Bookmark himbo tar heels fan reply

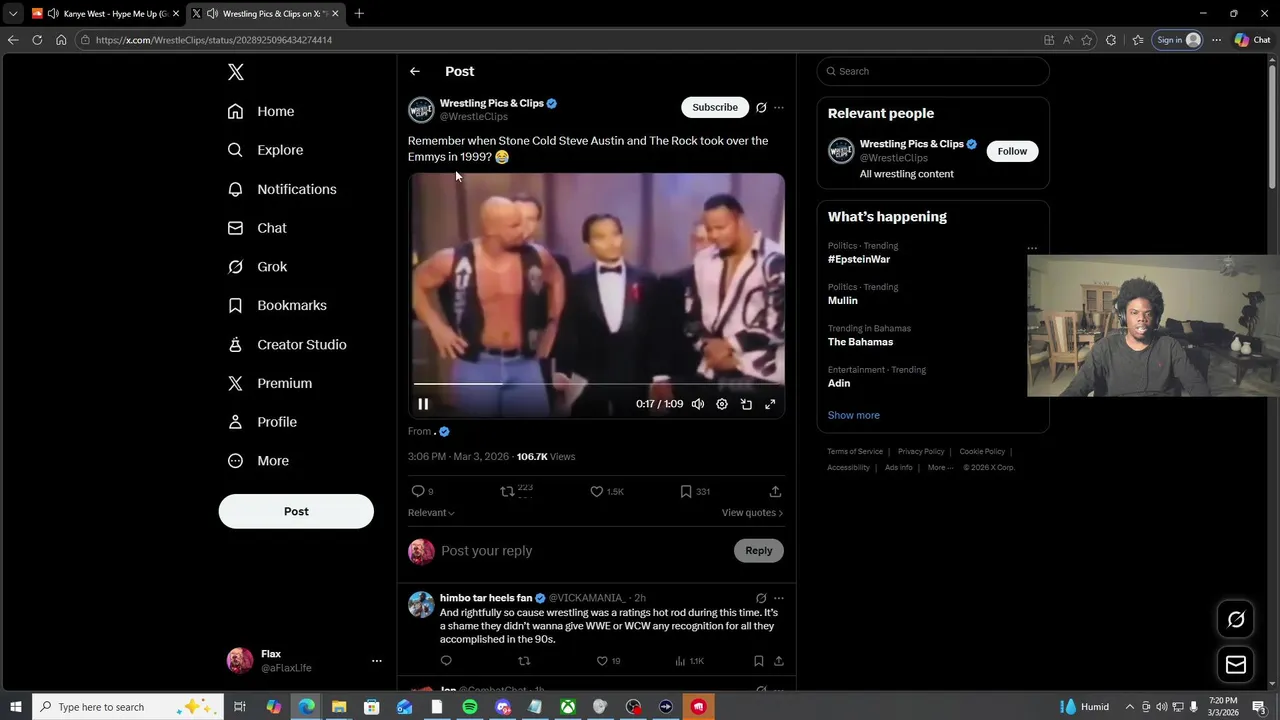[x=759, y=661]
